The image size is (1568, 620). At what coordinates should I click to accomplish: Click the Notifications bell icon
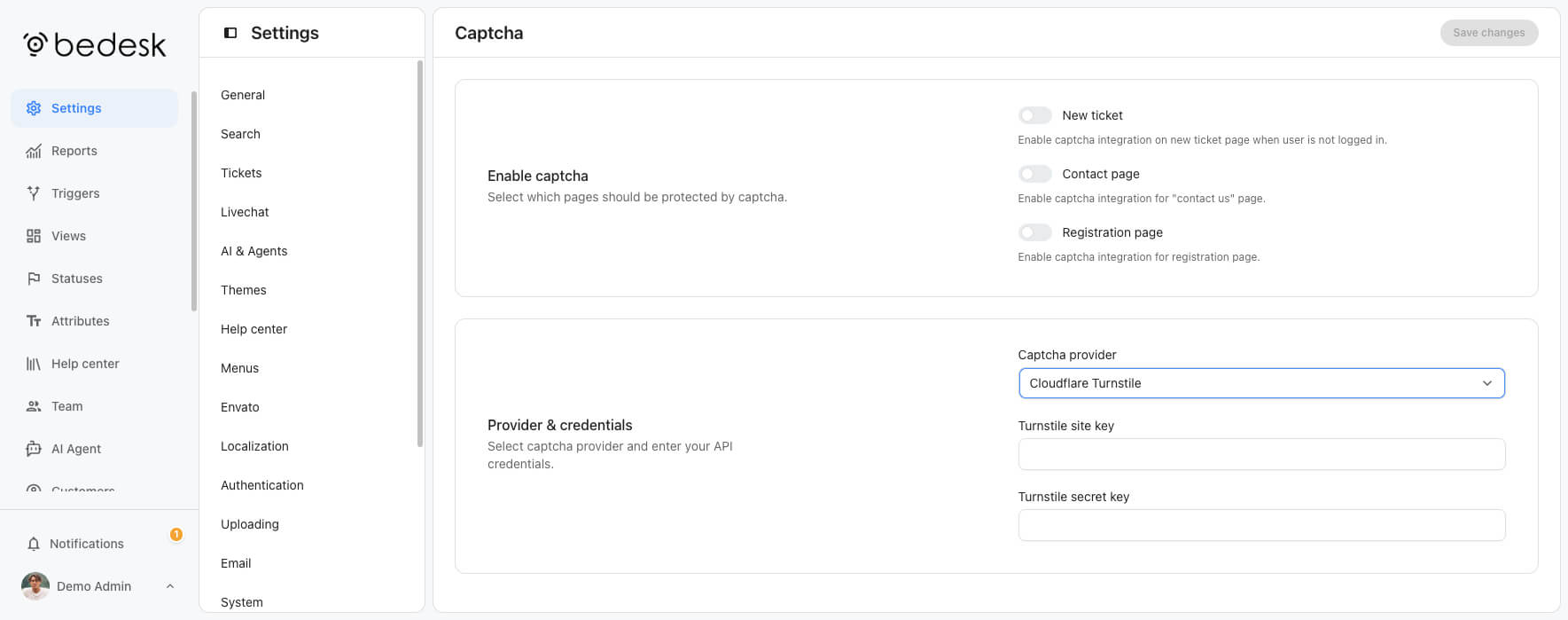pyautogui.click(x=34, y=544)
